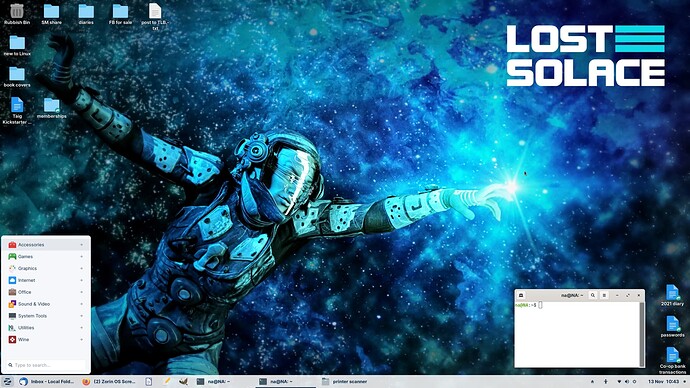The width and height of the screenshot is (690, 388).
Task: Click the printer scanner taskbar button
Action: 345,381
